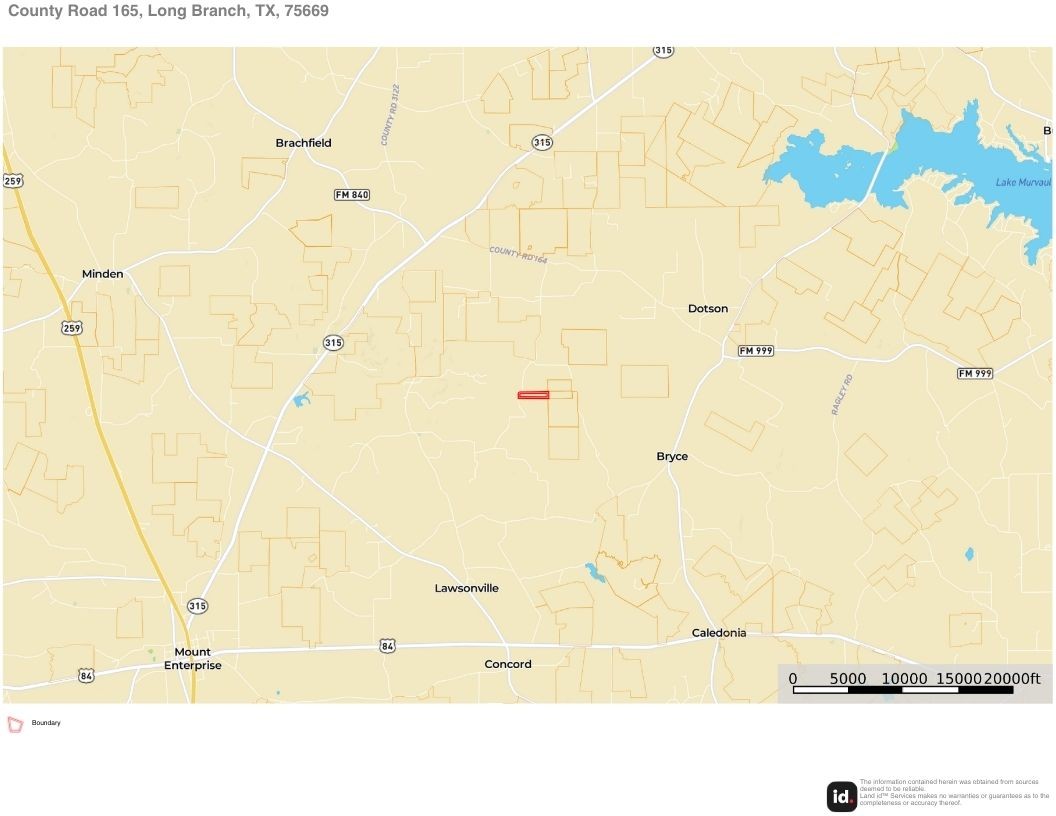Click the Land id logo
Image resolution: width=1056 pixels, height=816 pixels.
[841, 796]
